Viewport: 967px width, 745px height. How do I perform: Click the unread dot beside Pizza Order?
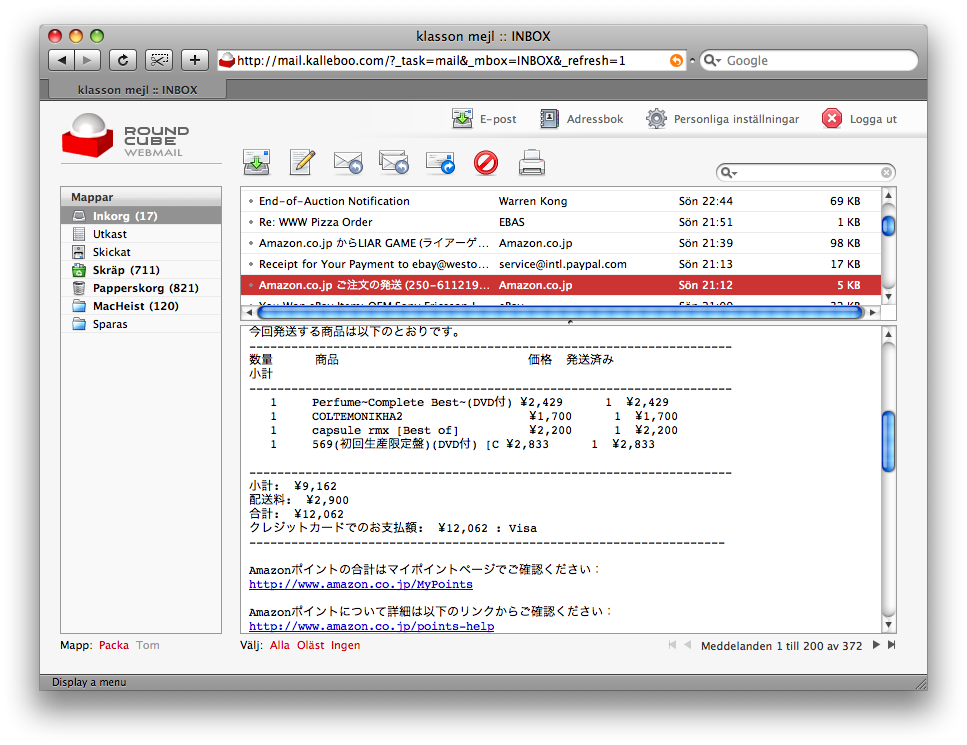(251, 222)
